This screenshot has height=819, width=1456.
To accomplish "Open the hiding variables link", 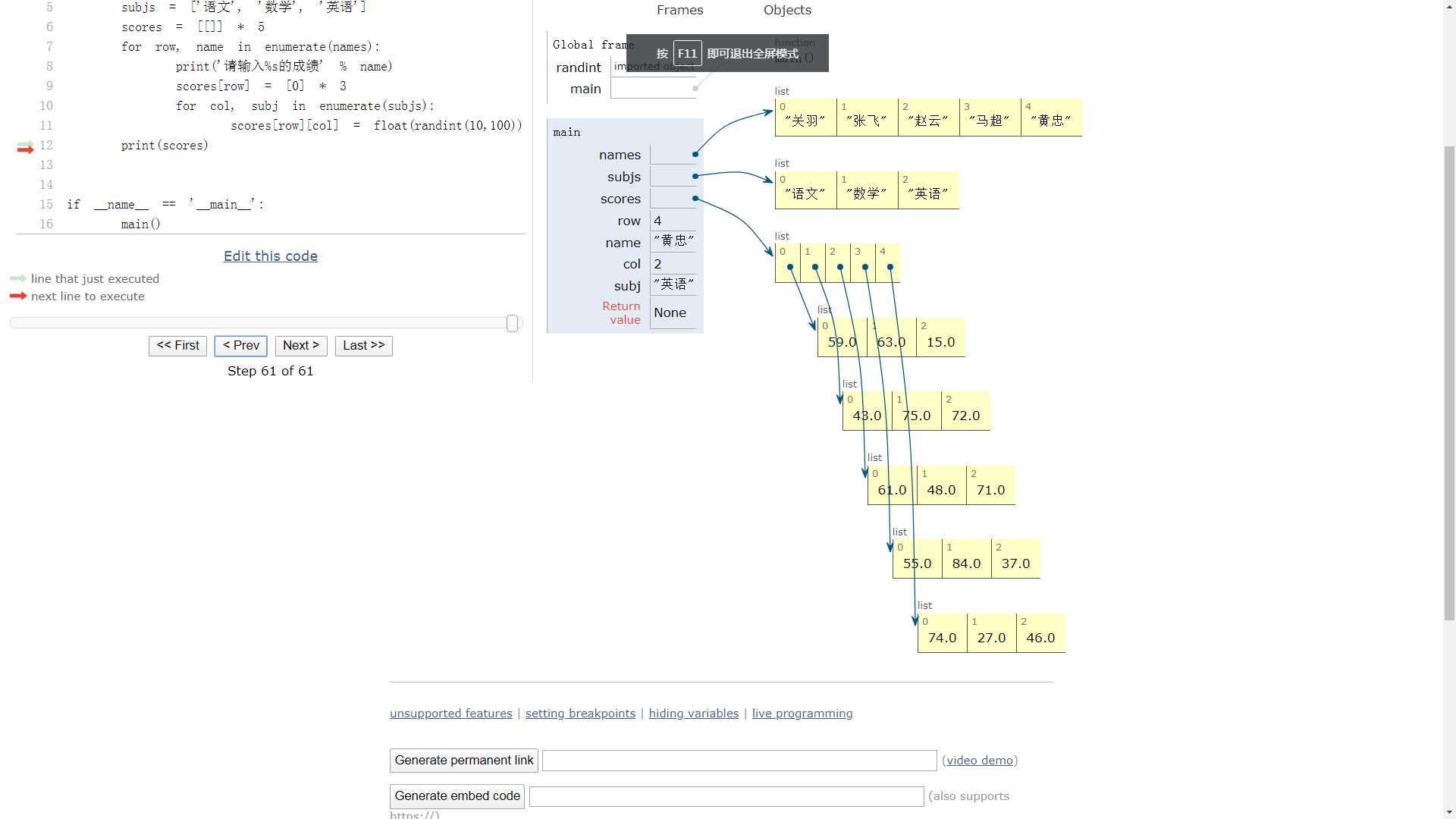I will click(693, 714).
